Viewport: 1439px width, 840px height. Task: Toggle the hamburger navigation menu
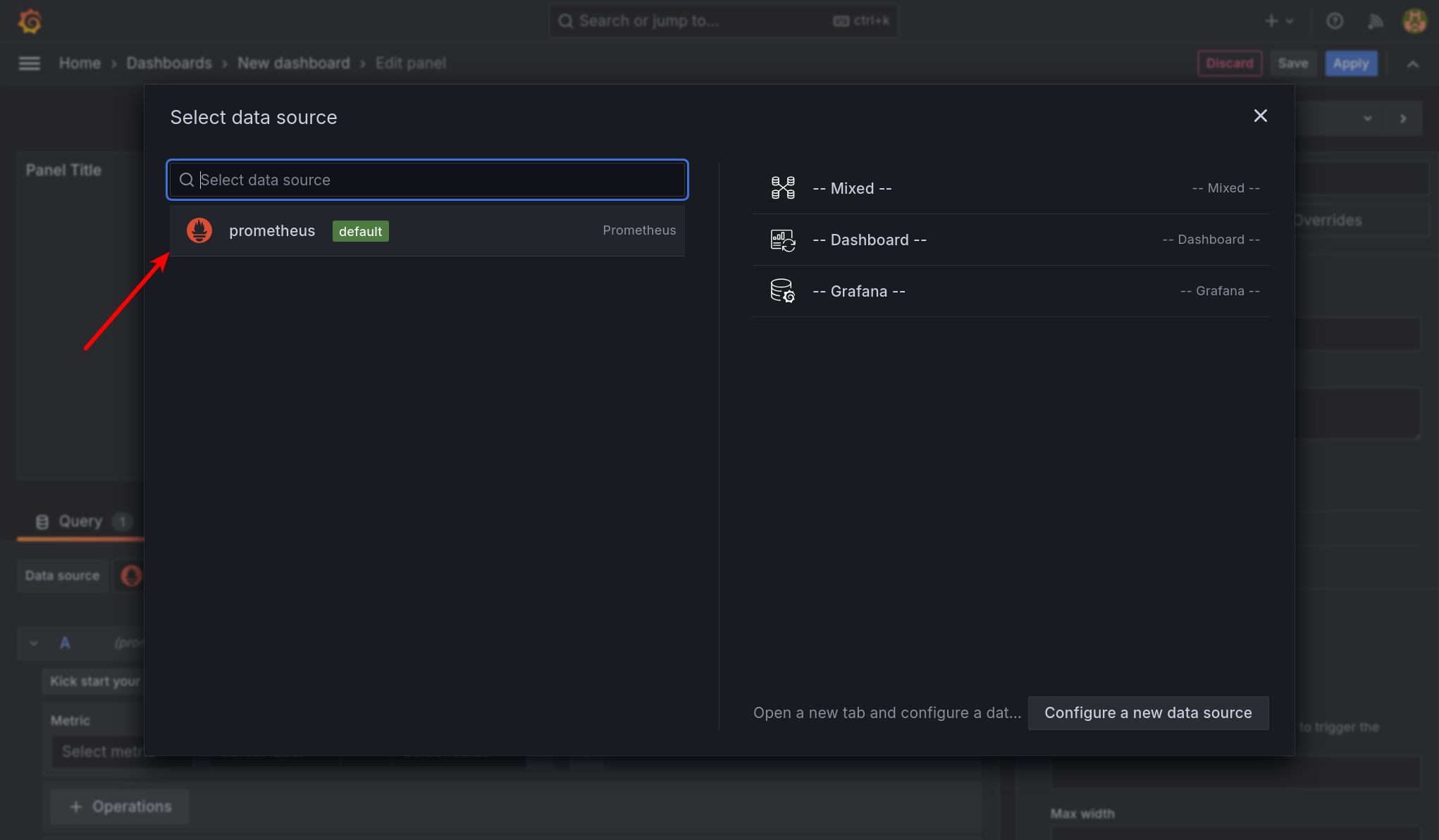point(30,63)
